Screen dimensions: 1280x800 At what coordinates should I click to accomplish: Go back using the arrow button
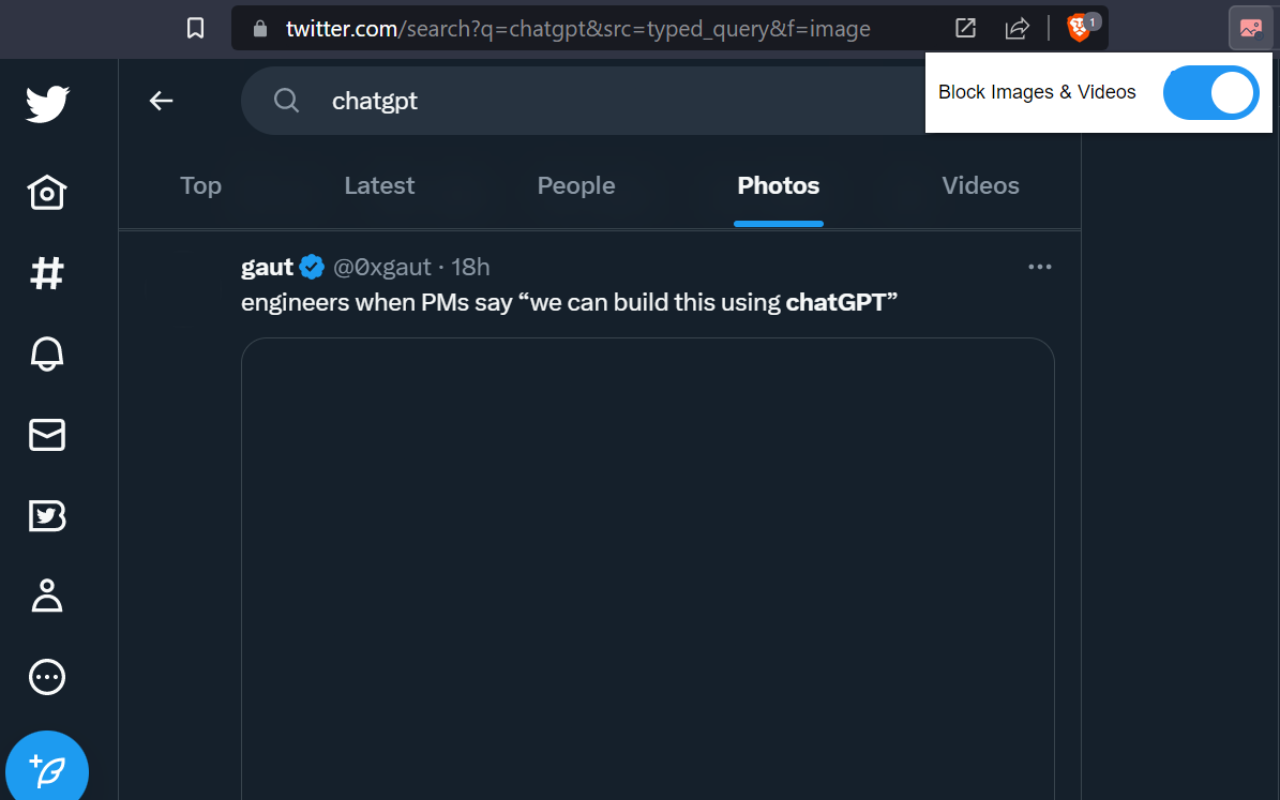[x=161, y=100]
